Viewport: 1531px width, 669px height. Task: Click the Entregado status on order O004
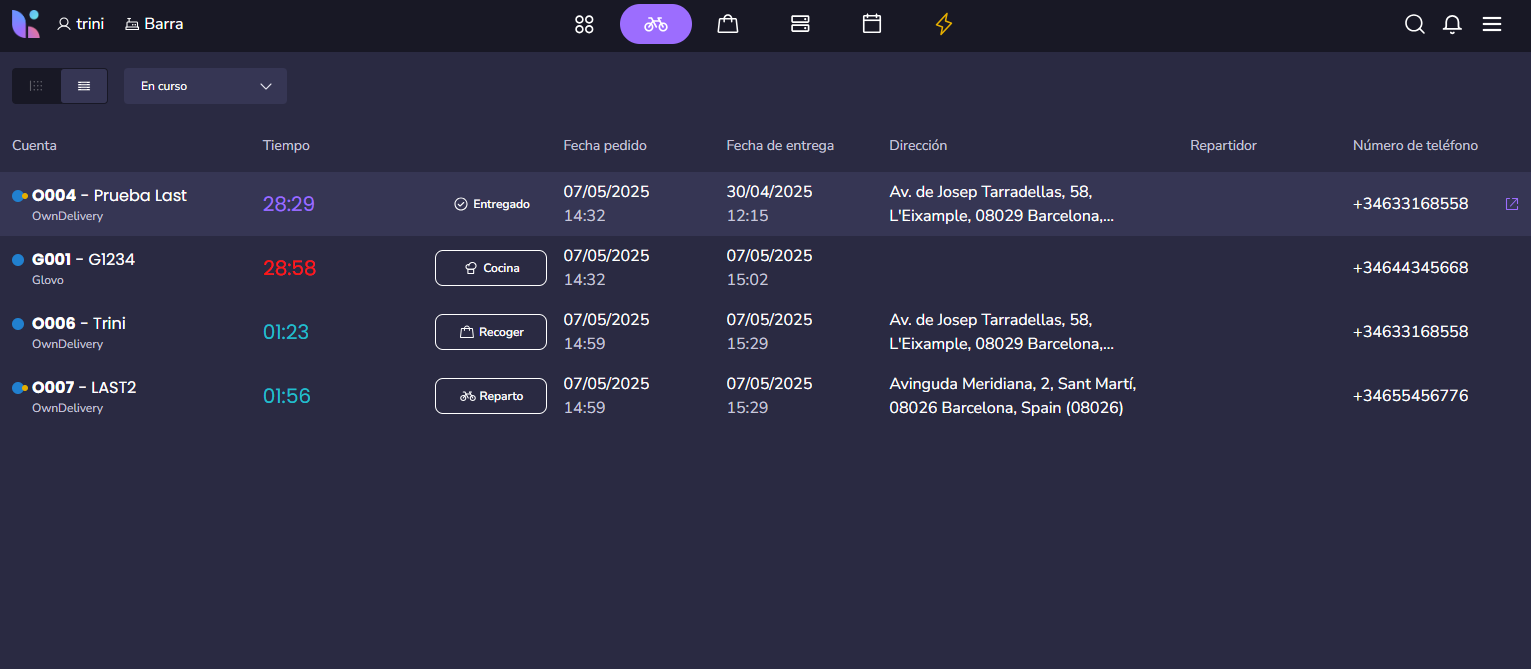click(x=491, y=204)
